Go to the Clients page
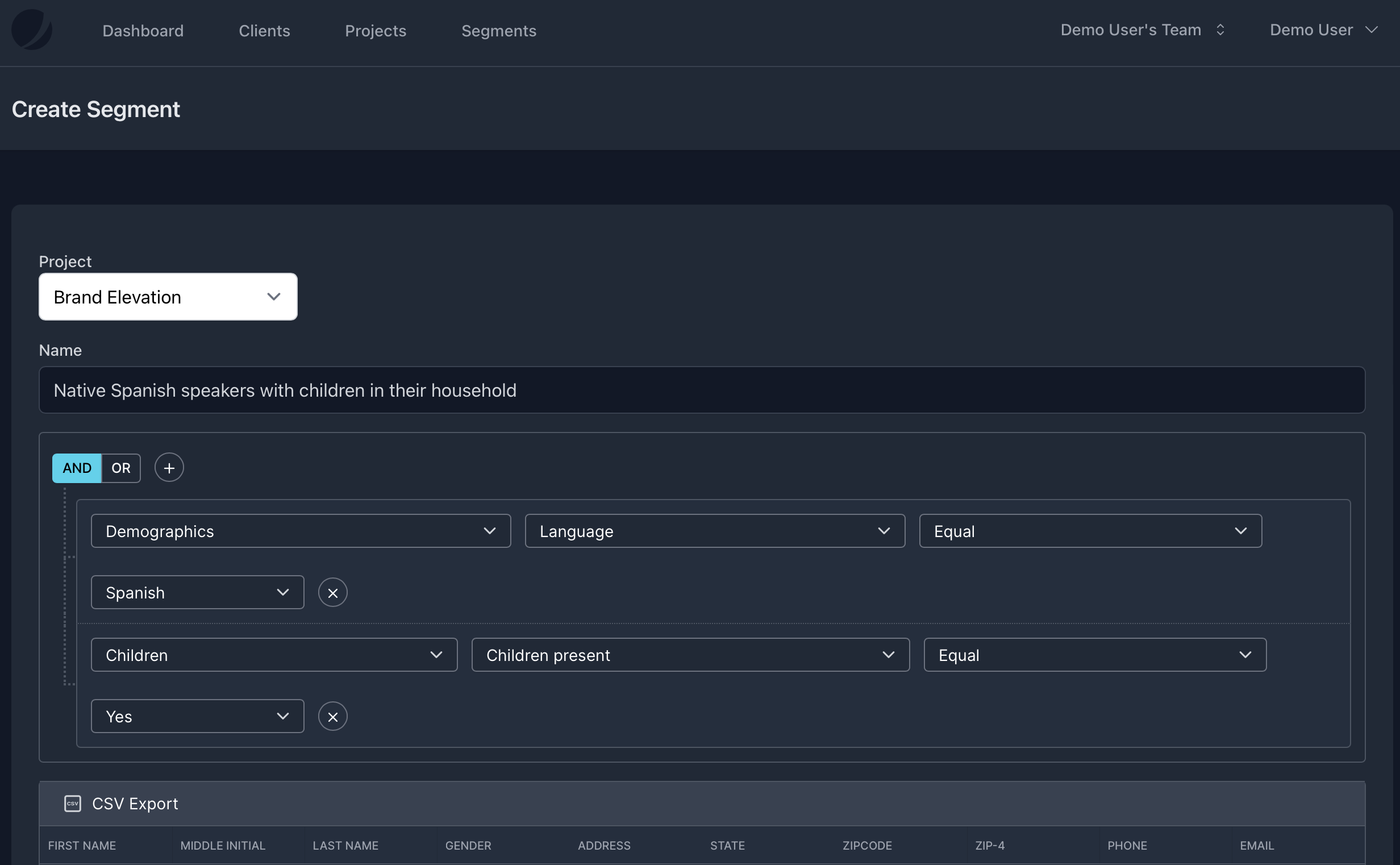 (264, 30)
